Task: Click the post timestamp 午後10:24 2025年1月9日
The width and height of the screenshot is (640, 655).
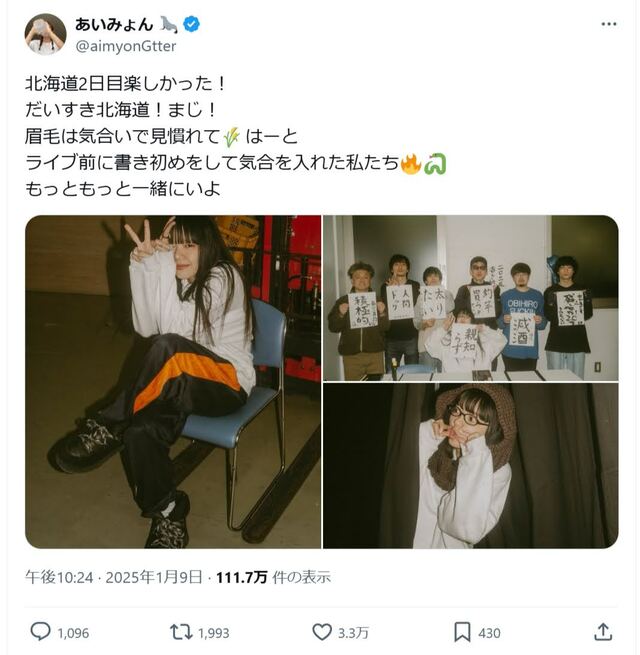Action: click(x=114, y=577)
